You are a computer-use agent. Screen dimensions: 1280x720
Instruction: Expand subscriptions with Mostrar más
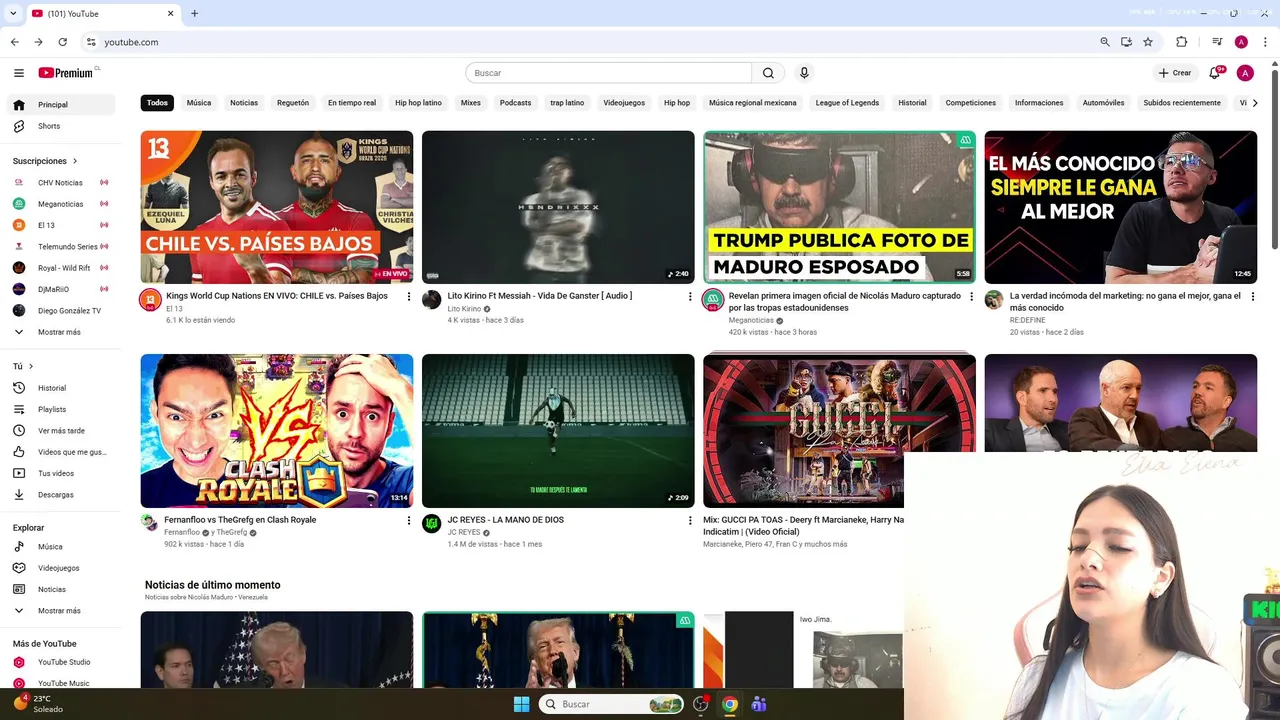point(60,332)
